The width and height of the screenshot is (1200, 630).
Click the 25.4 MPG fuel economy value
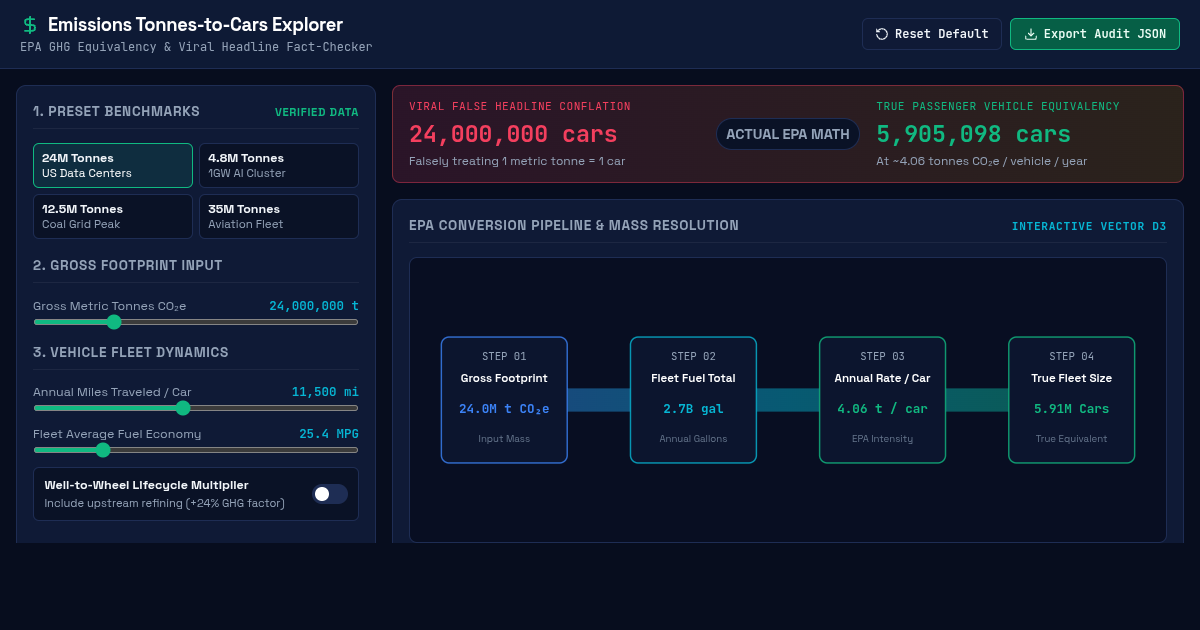click(329, 434)
